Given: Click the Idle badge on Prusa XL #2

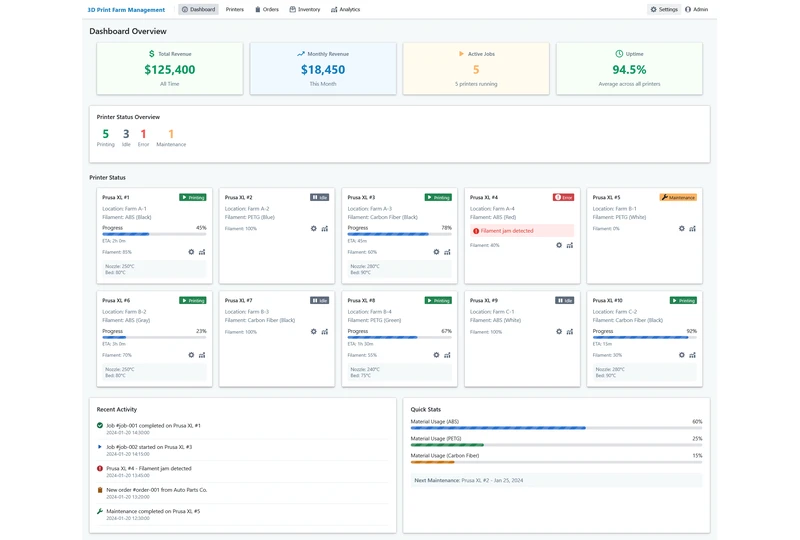Looking at the screenshot, I should (x=319, y=198).
